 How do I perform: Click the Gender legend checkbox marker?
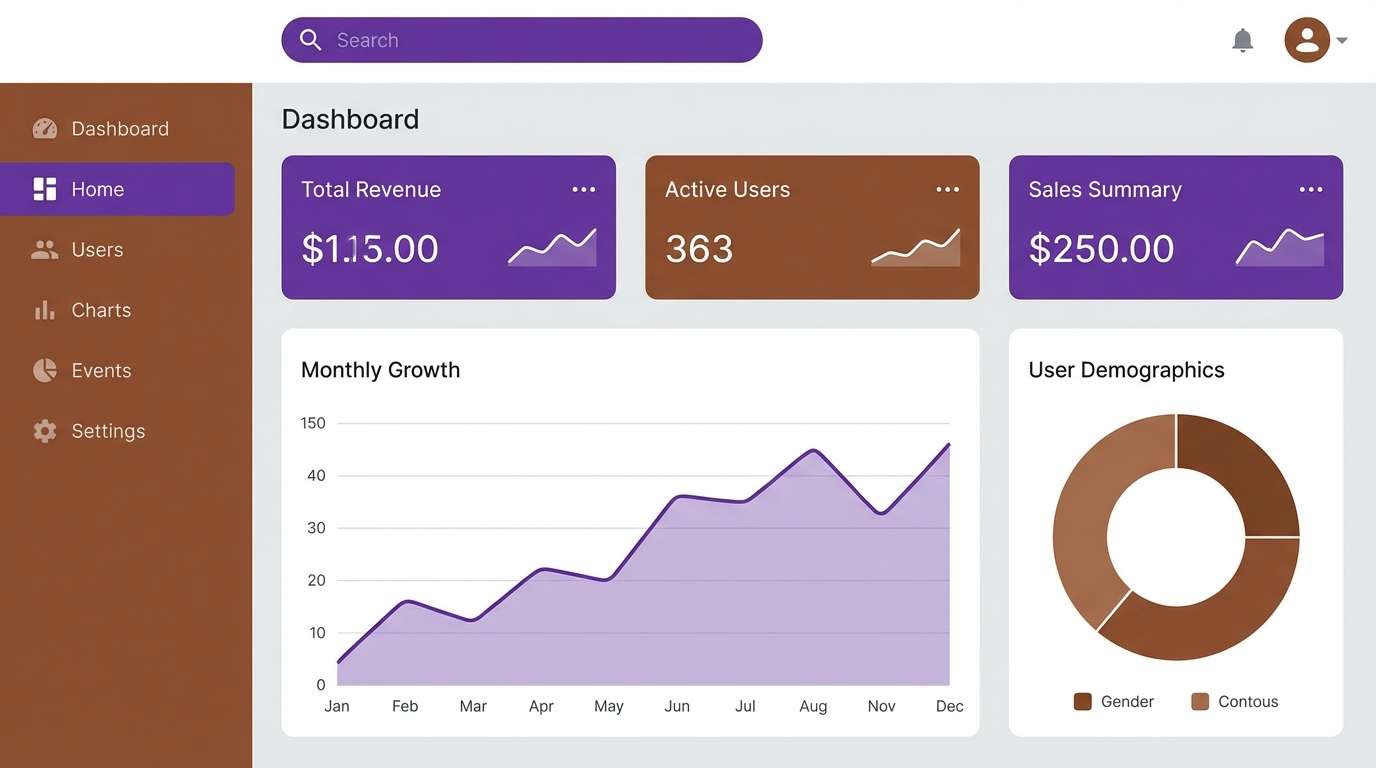point(1081,701)
